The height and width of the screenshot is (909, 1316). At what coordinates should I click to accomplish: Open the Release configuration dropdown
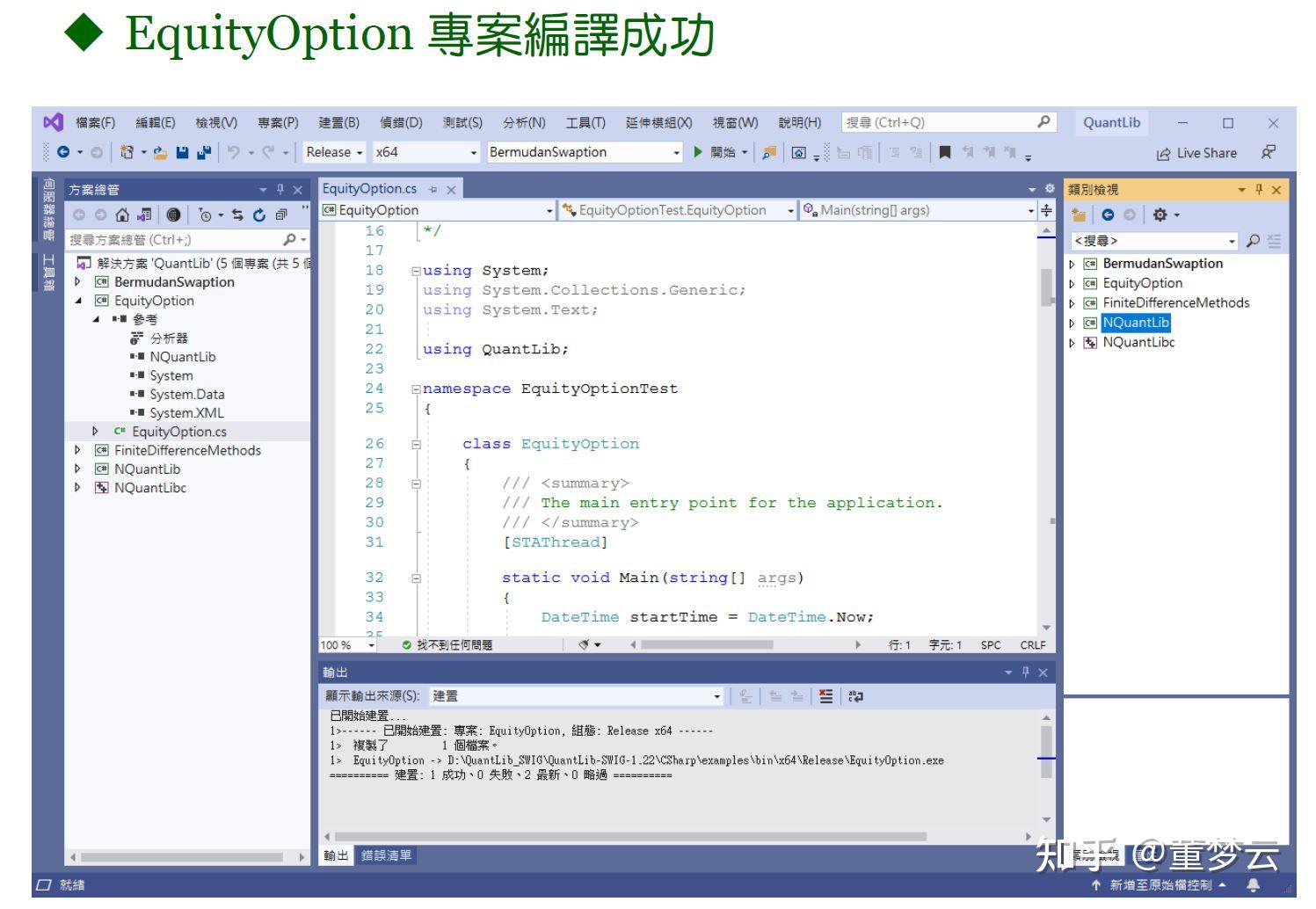334,152
